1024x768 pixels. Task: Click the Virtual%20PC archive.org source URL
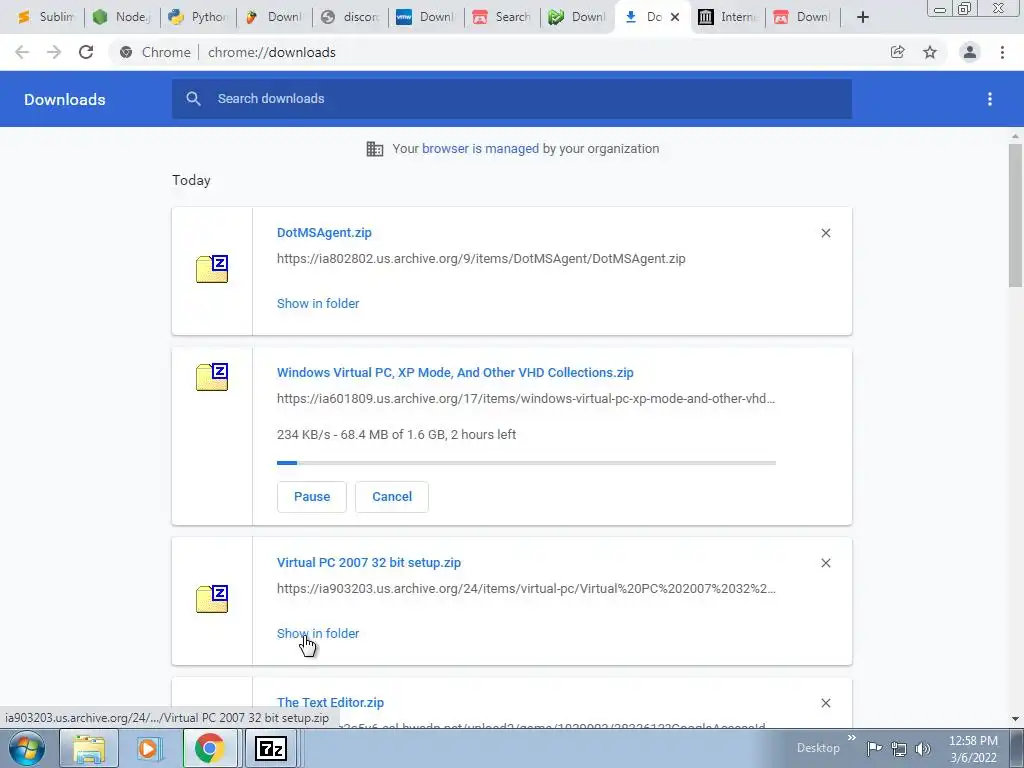[x=526, y=589]
